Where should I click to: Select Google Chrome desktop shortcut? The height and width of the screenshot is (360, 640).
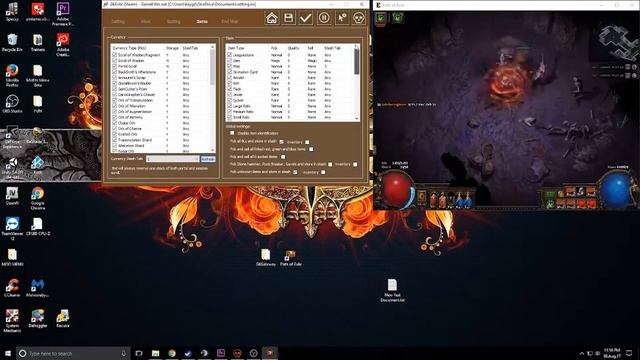tap(38, 198)
